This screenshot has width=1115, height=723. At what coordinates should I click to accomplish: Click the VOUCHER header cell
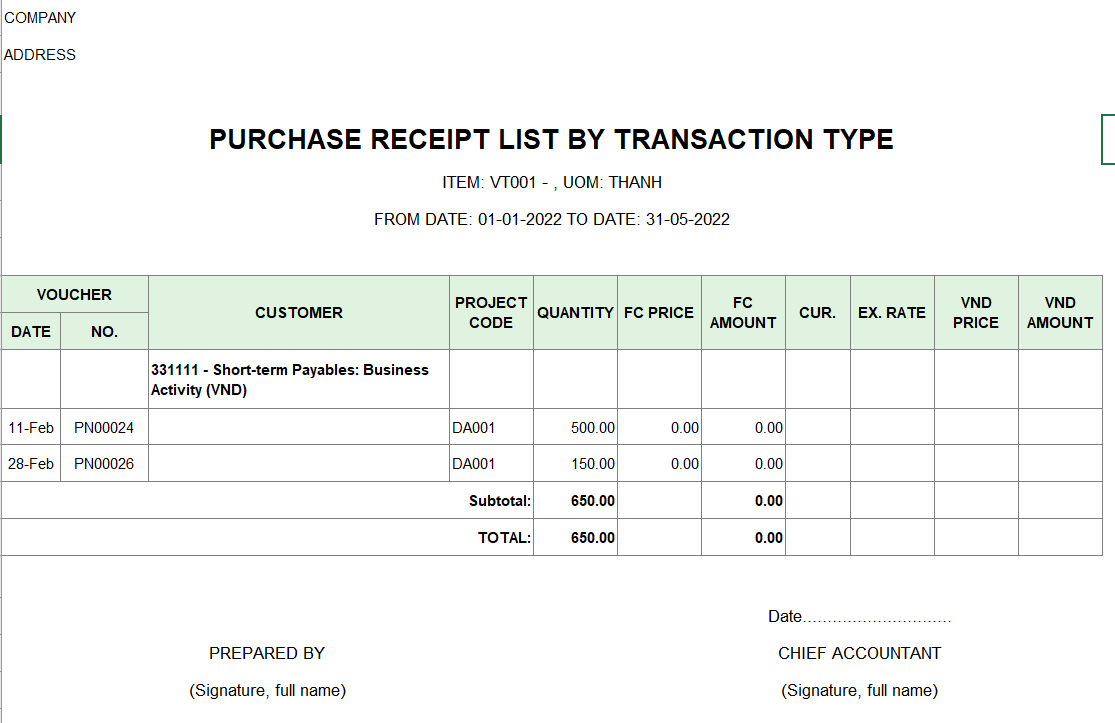point(75,294)
